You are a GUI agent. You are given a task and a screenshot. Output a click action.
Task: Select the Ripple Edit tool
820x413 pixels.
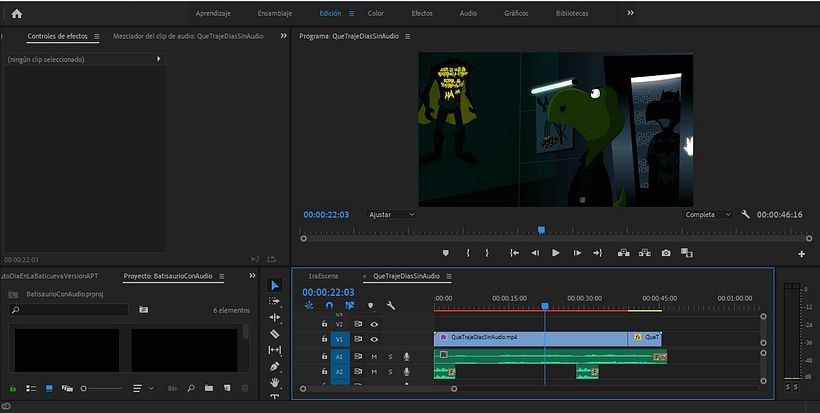tap(275, 317)
